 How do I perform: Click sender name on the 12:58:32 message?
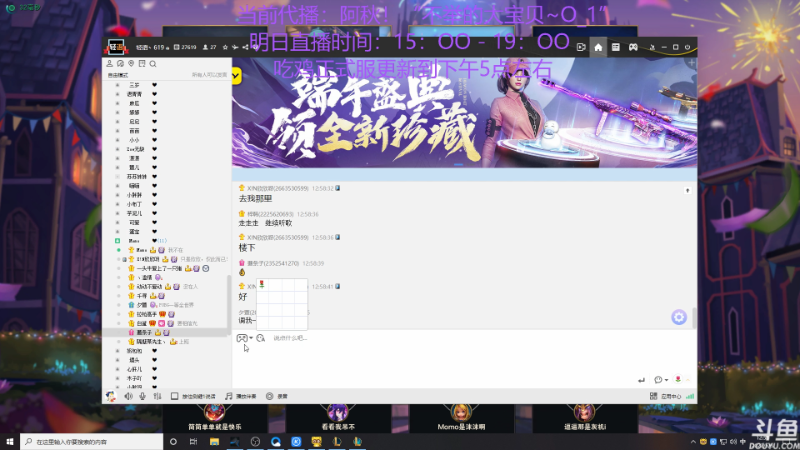tap(278, 188)
